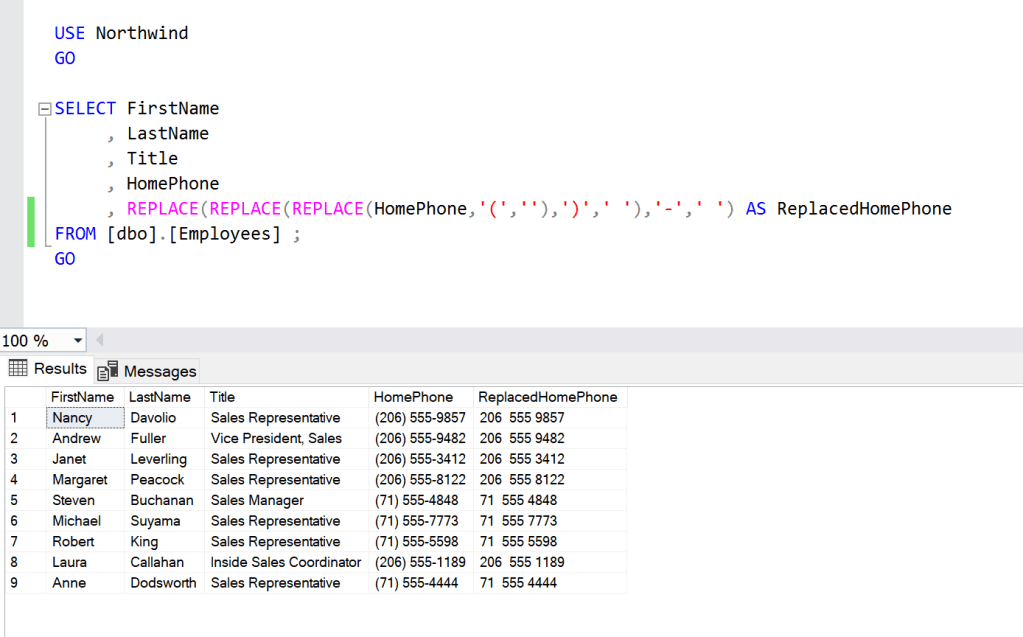Image resolution: width=1023 pixels, height=637 pixels.
Task: Click the Title column header
Action: pos(223,397)
